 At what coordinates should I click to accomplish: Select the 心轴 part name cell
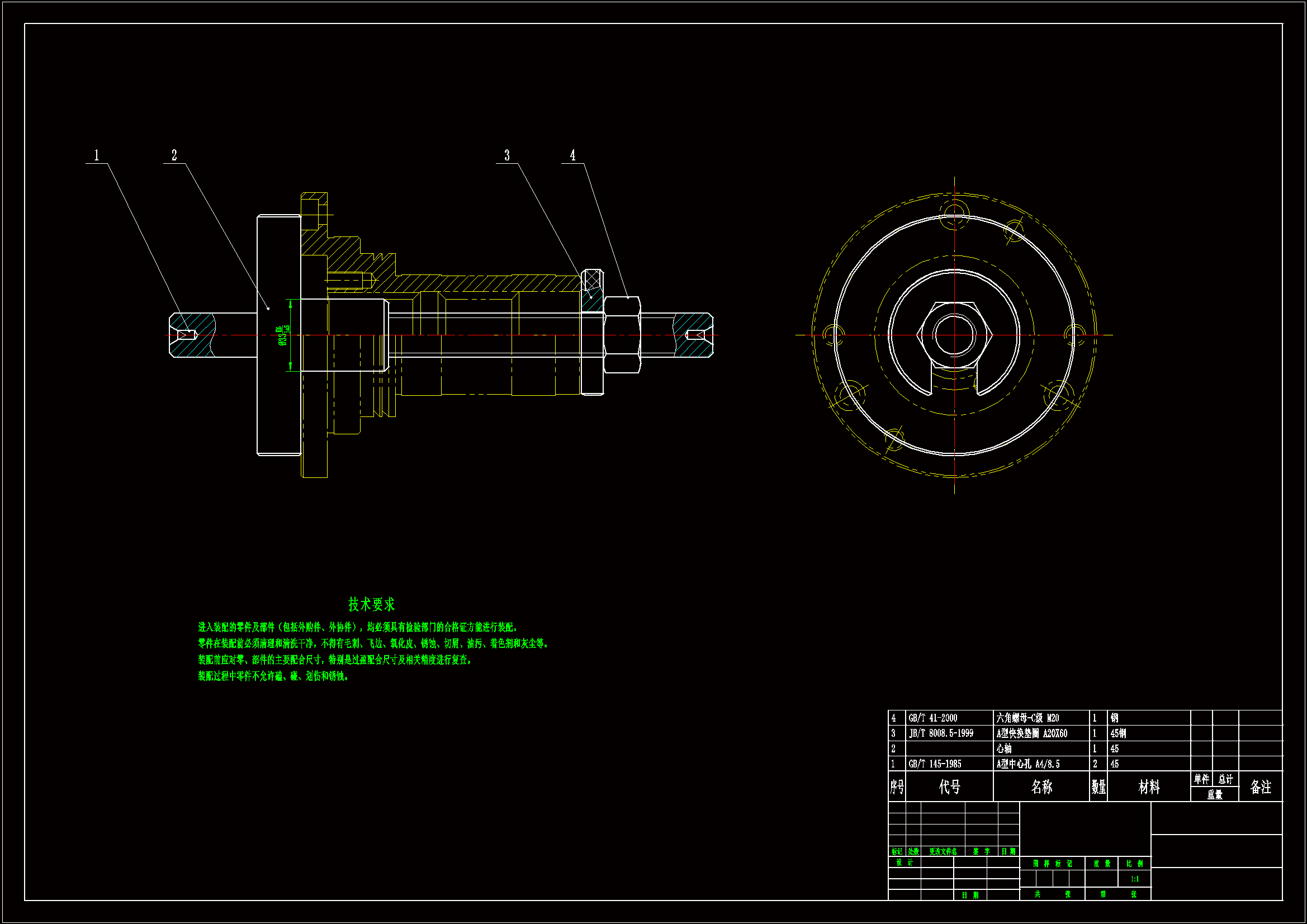[x=1004, y=748]
